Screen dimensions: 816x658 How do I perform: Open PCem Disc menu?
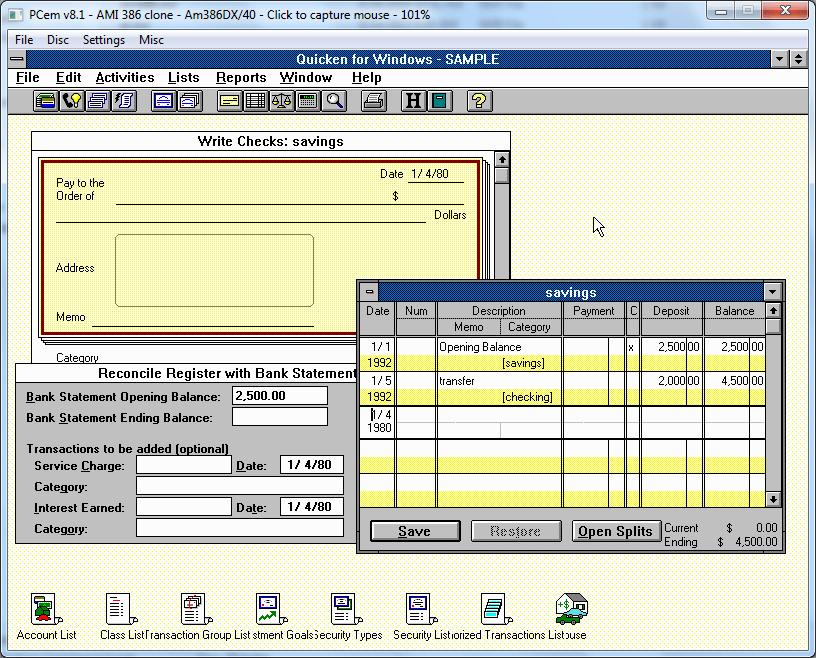pos(58,40)
